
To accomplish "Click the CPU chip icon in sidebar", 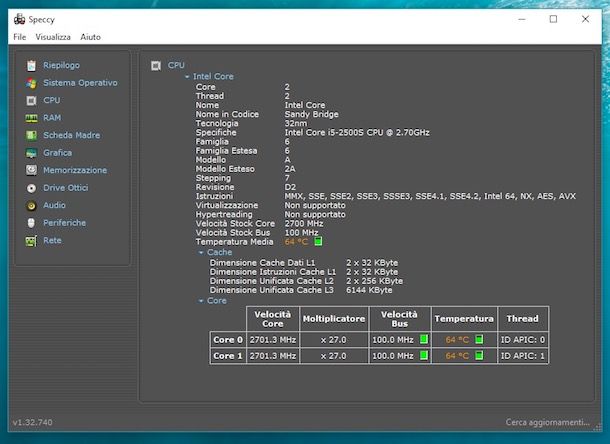I will click(32, 100).
